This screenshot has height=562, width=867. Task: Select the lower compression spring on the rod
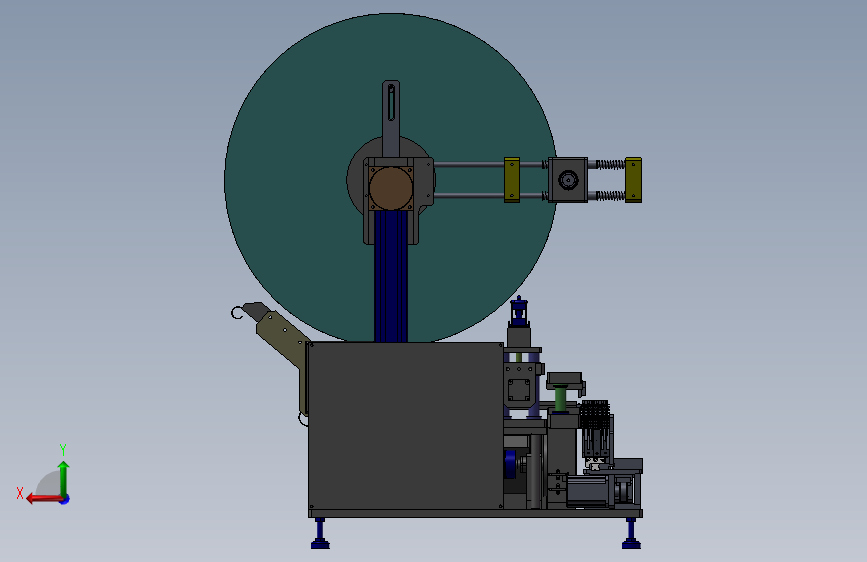610,195
